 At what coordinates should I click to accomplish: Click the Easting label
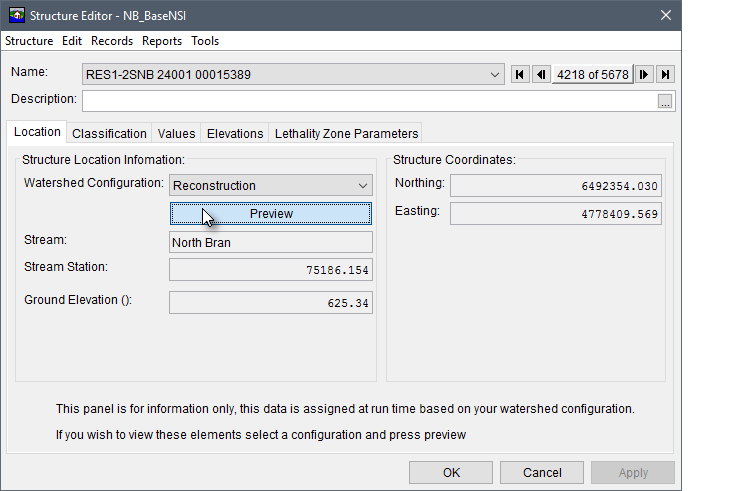pos(417,210)
